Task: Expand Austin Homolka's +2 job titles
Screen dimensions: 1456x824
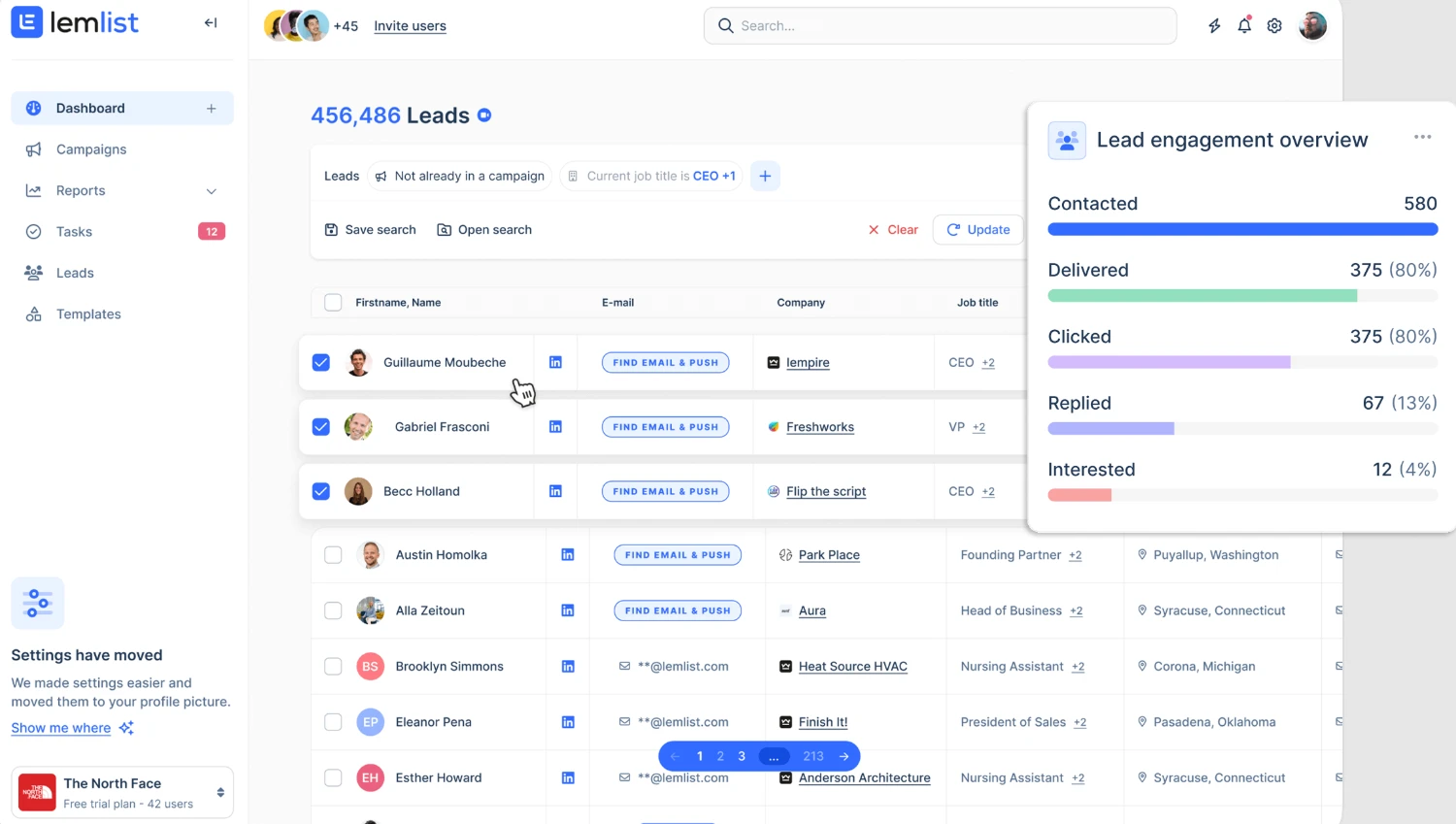Action: click(1075, 555)
